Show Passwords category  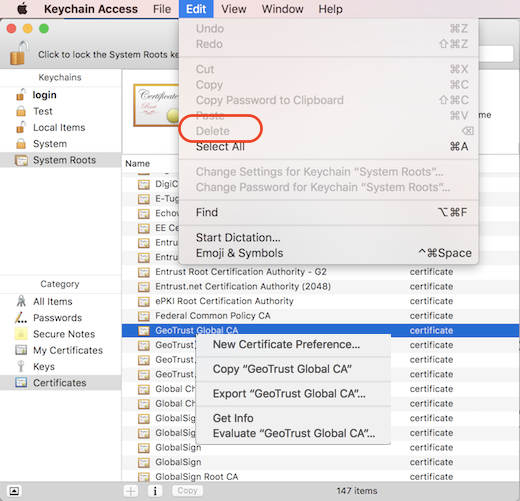(x=57, y=318)
